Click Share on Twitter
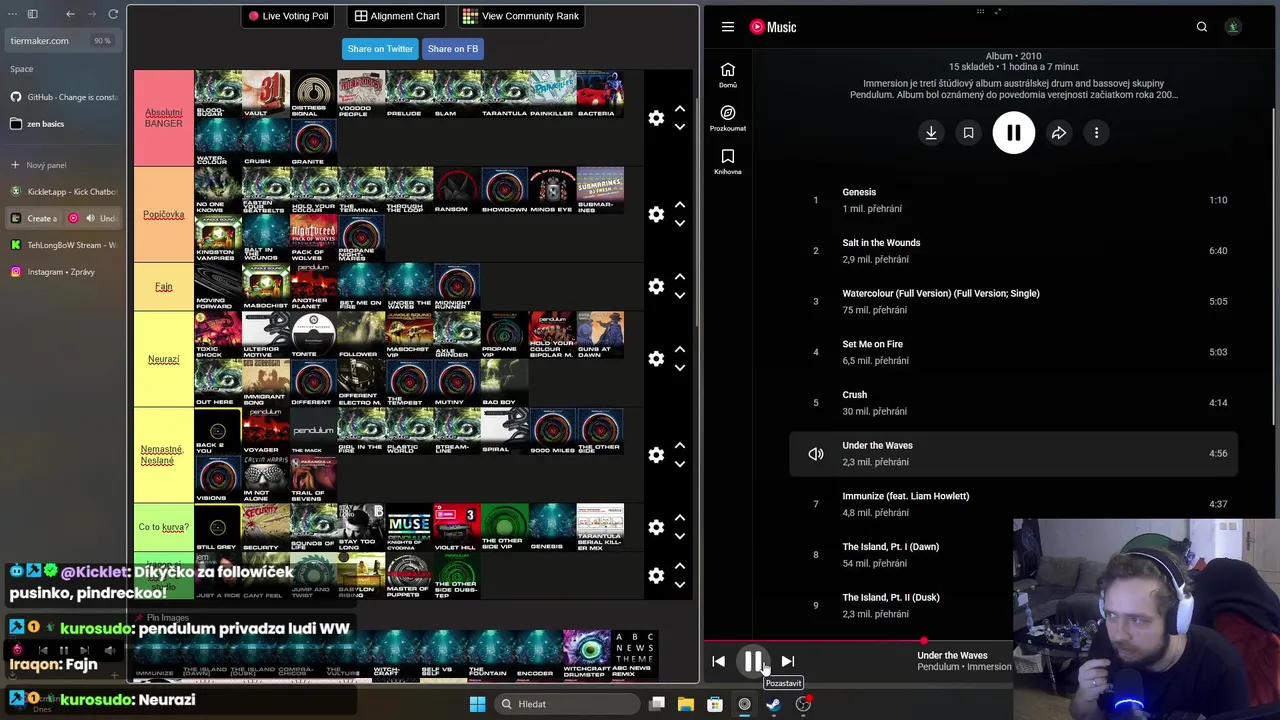1280x720 pixels. [x=380, y=49]
